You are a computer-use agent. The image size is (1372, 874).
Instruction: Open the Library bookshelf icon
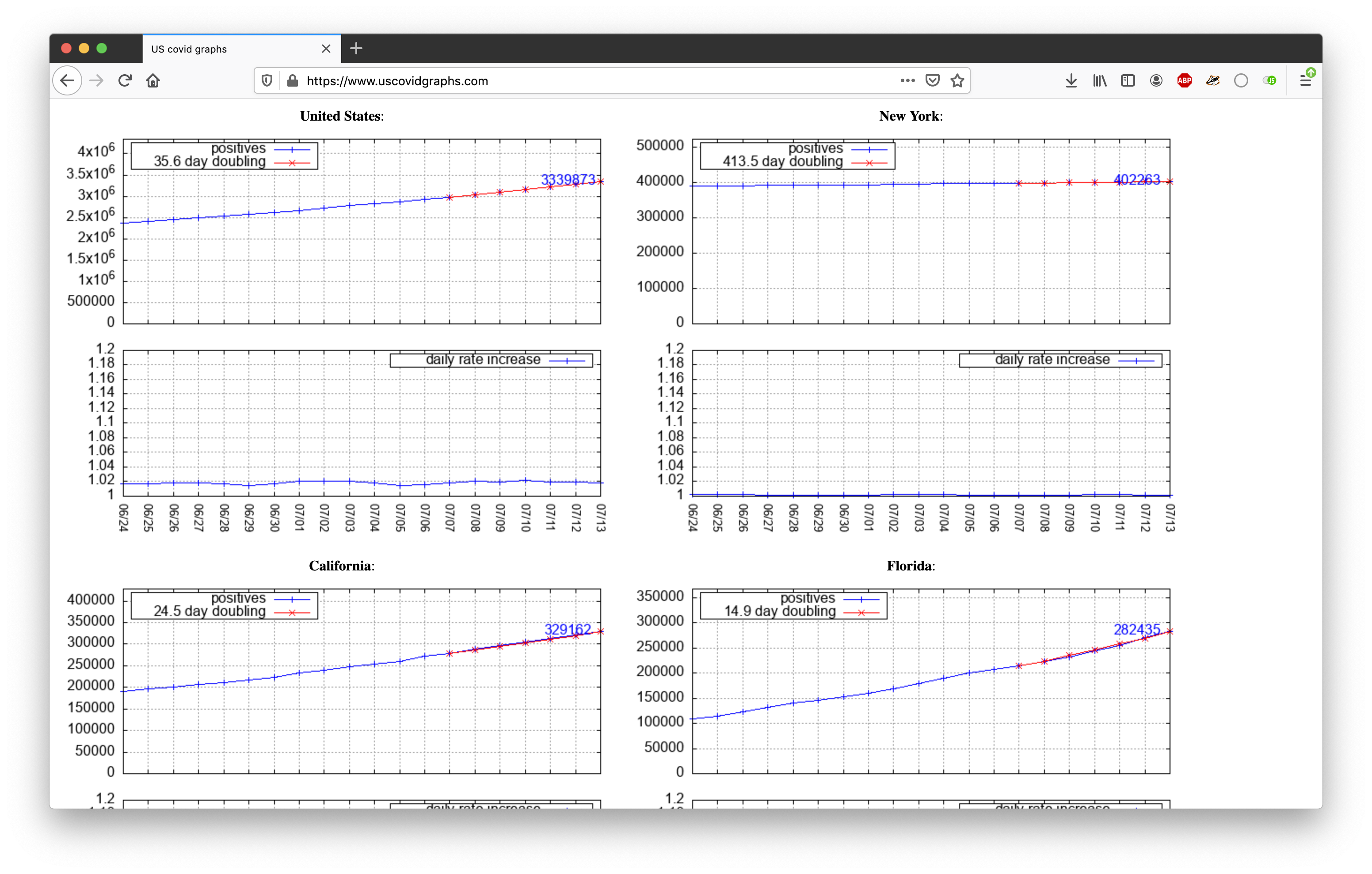pos(1100,81)
